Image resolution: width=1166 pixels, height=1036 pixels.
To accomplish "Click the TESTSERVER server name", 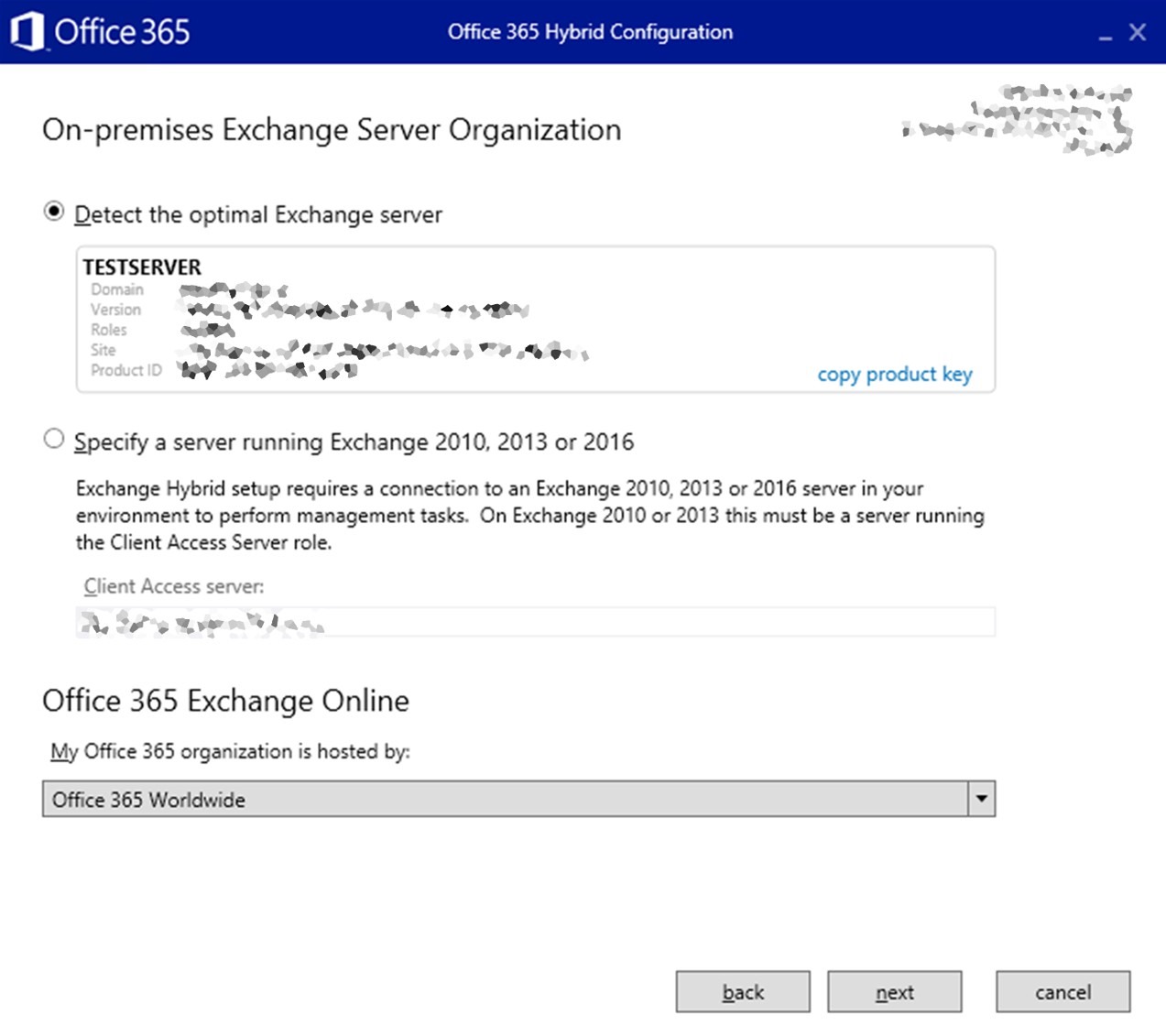I will [142, 267].
